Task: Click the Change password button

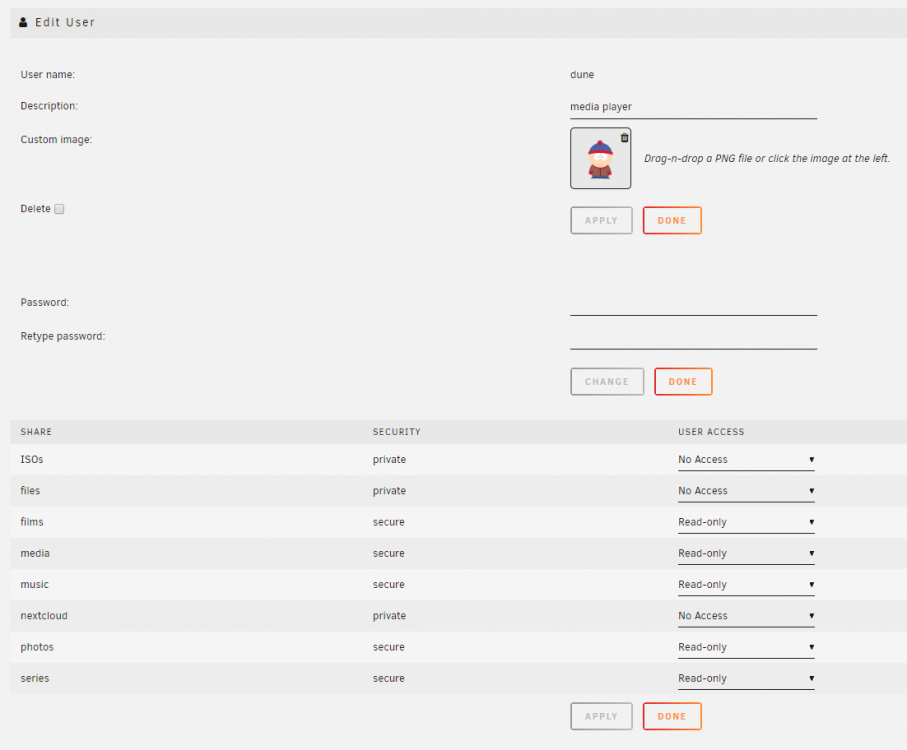Action: point(607,382)
